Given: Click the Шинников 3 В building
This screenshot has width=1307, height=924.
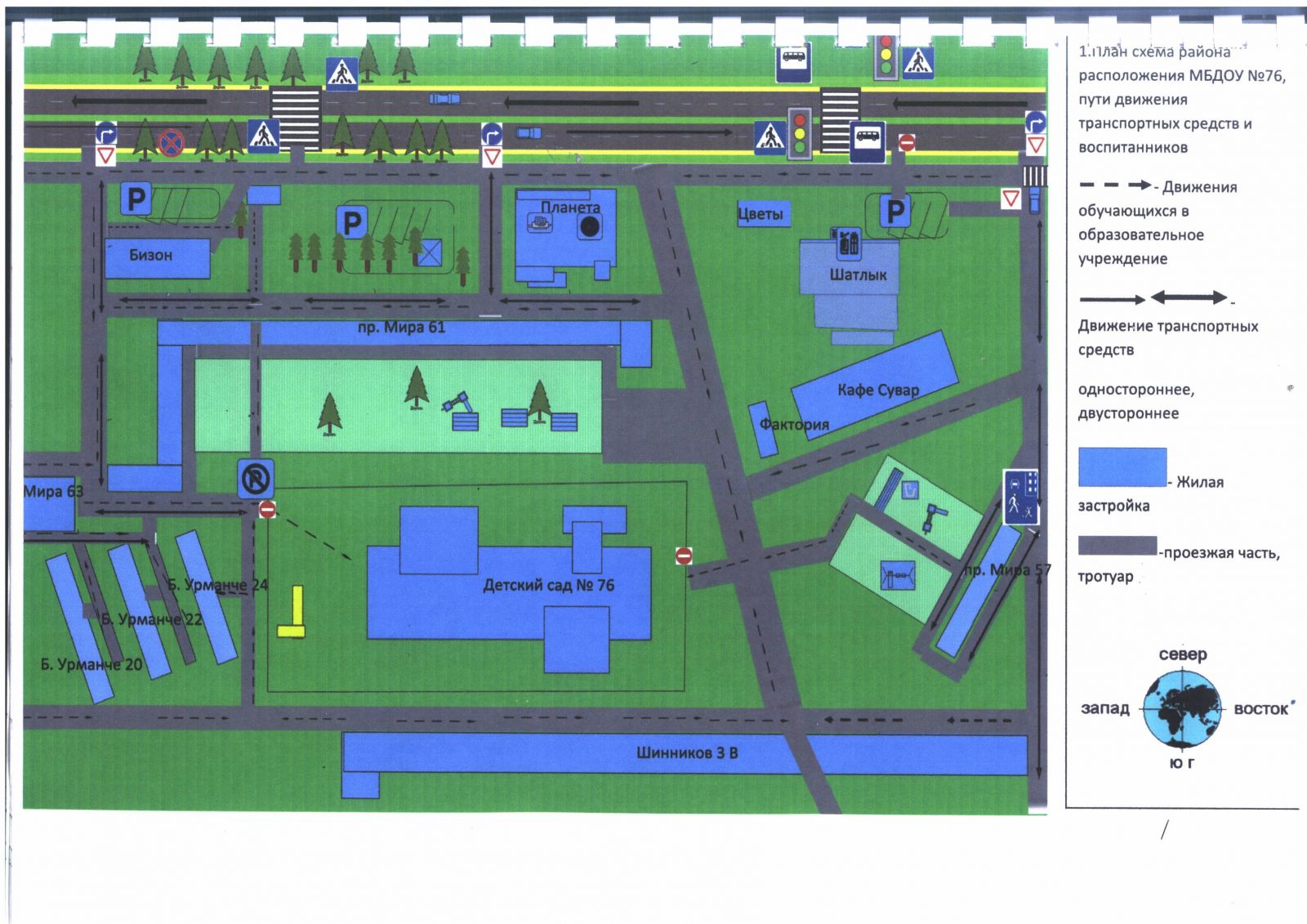Looking at the screenshot, I should pos(686,753).
